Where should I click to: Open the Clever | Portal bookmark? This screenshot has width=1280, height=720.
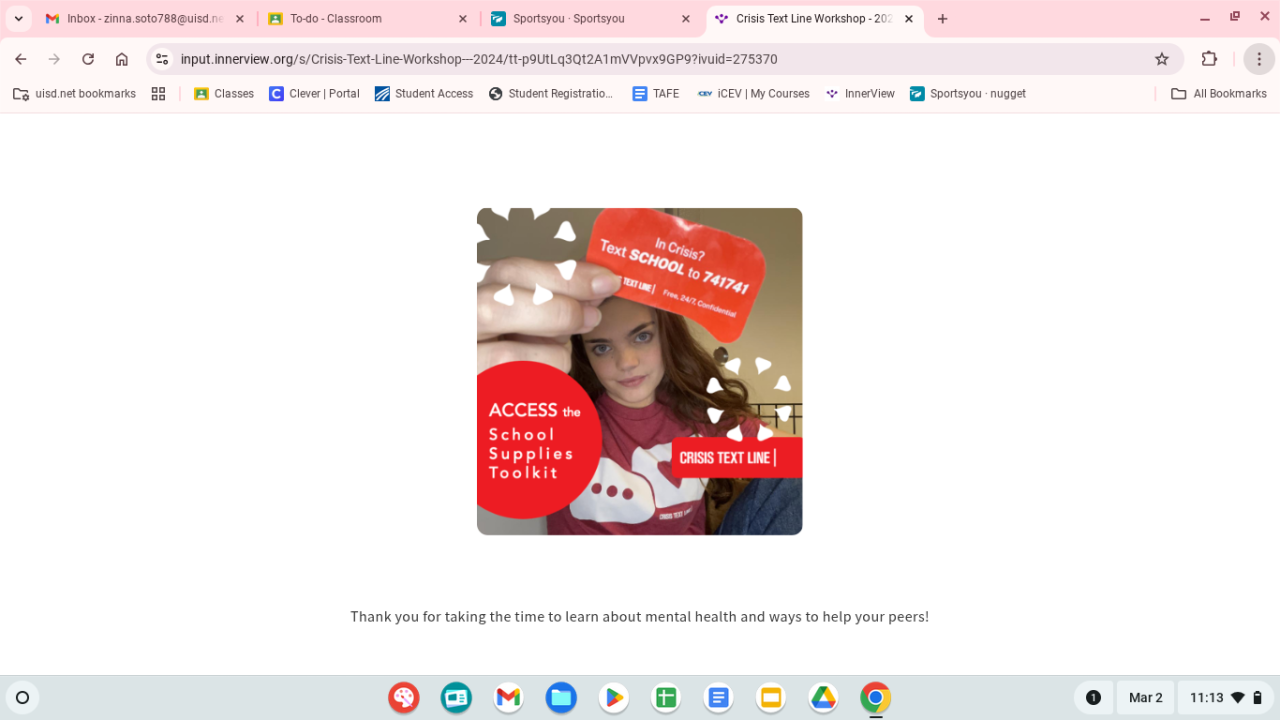coord(314,94)
